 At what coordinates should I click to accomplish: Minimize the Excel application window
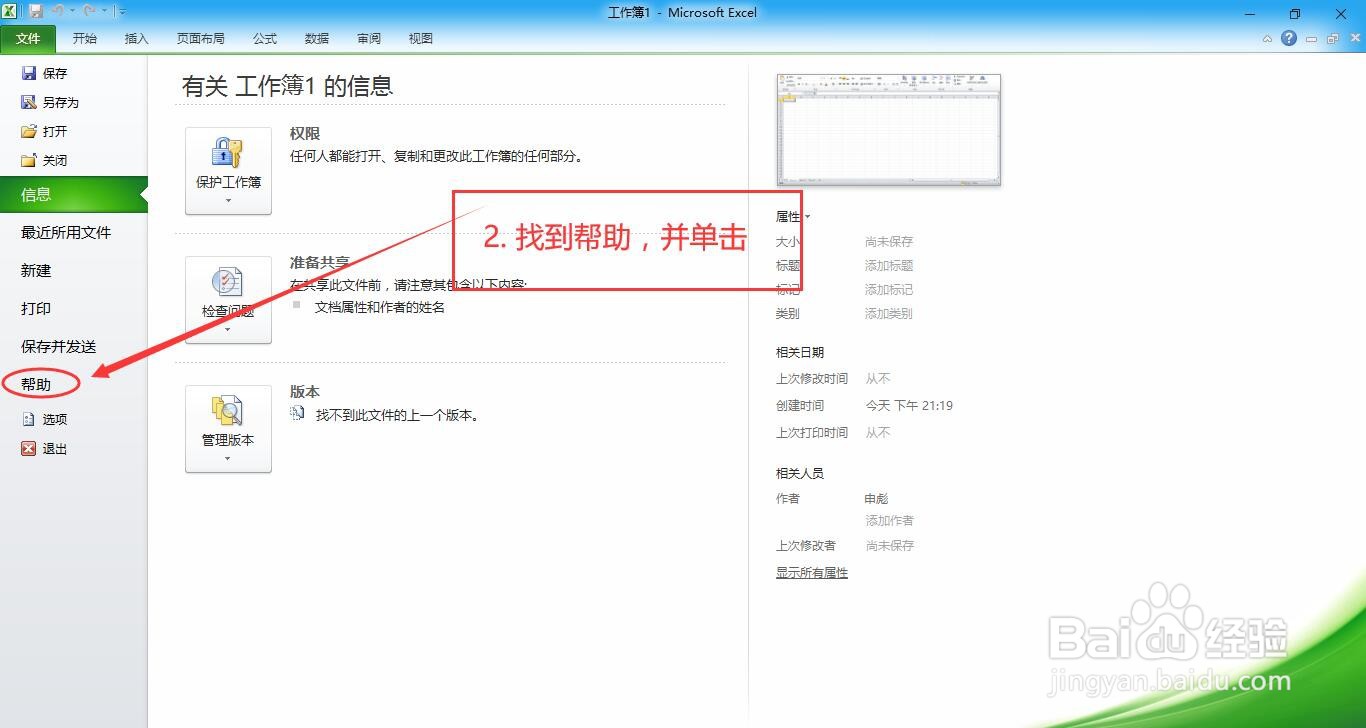[1250, 12]
